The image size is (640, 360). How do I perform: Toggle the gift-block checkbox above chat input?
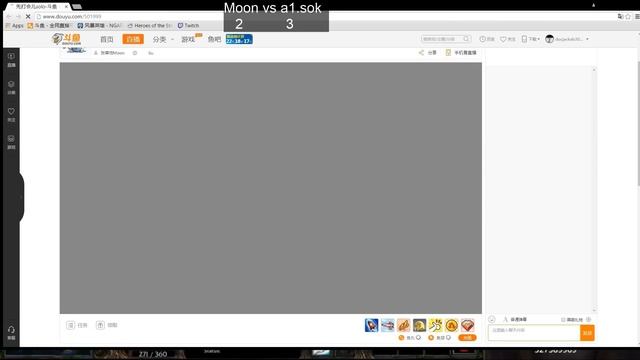pyautogui.click(x=563, y=320)
